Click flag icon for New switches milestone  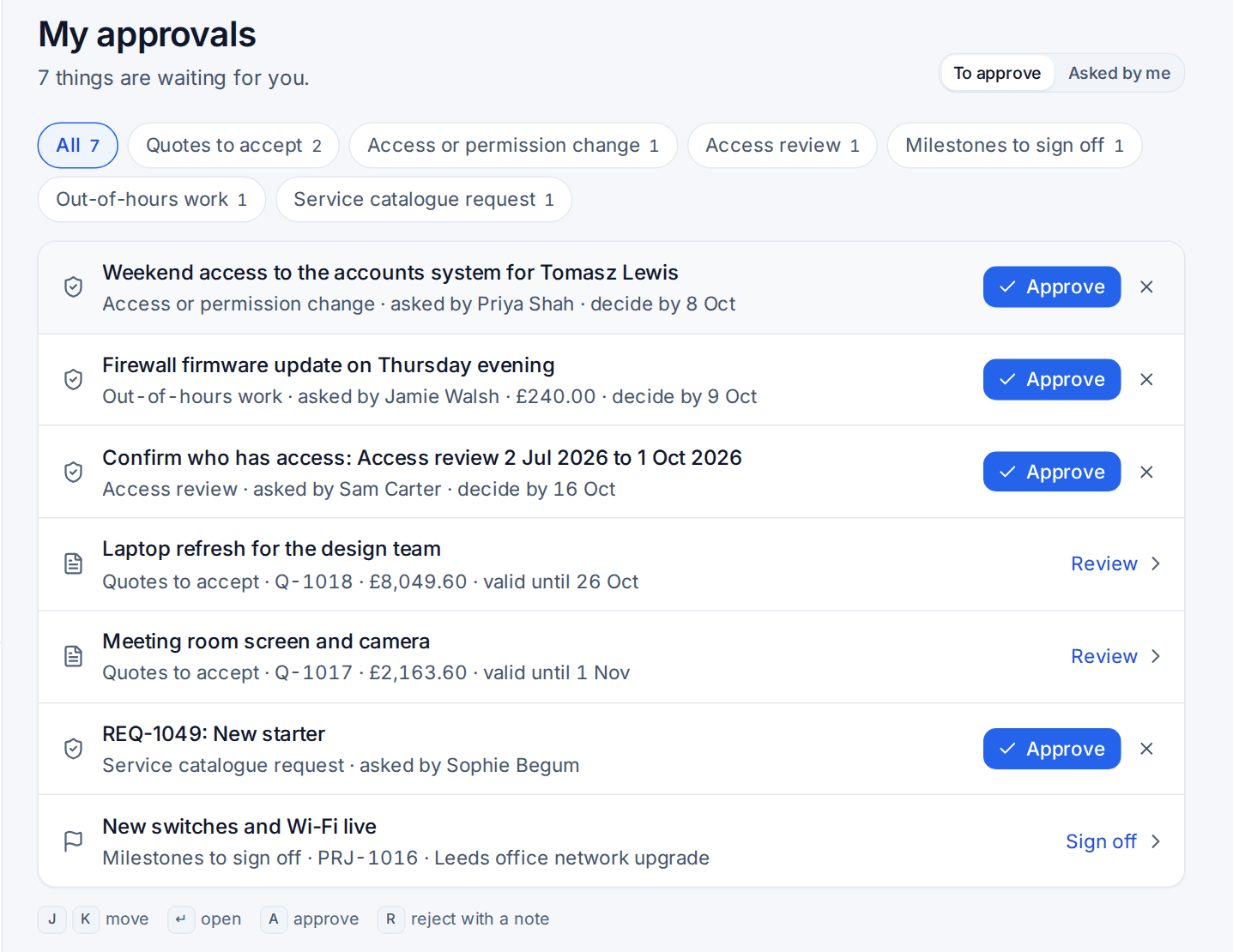point(74,841)
